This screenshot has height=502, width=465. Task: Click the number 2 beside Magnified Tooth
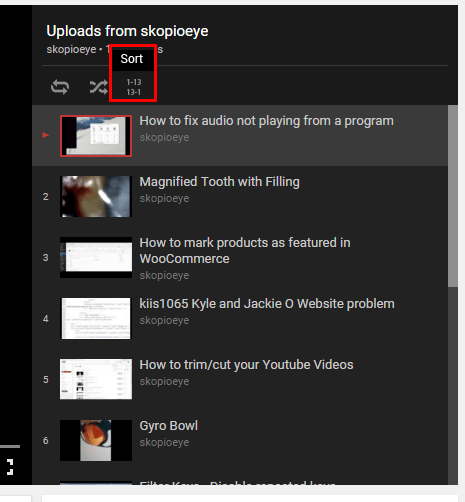46,197
